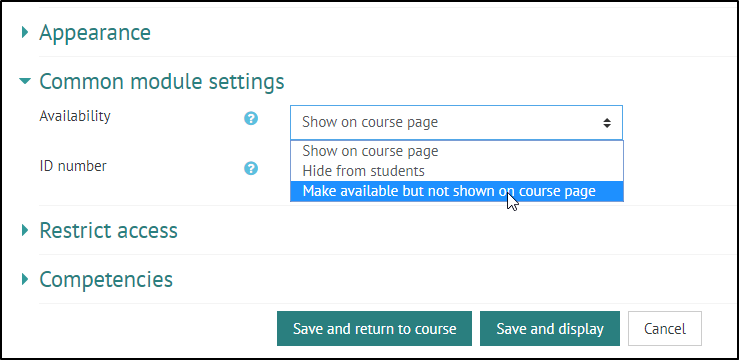The image size is (739, 360).
Task: Open the Availability dropdown box
Action: click(x=456, y=123)
